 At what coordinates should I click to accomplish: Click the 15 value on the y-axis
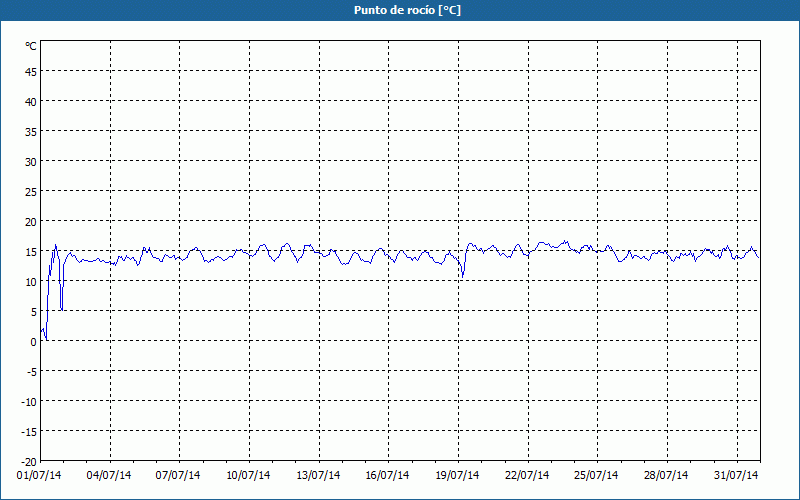[x=31, y=252]
